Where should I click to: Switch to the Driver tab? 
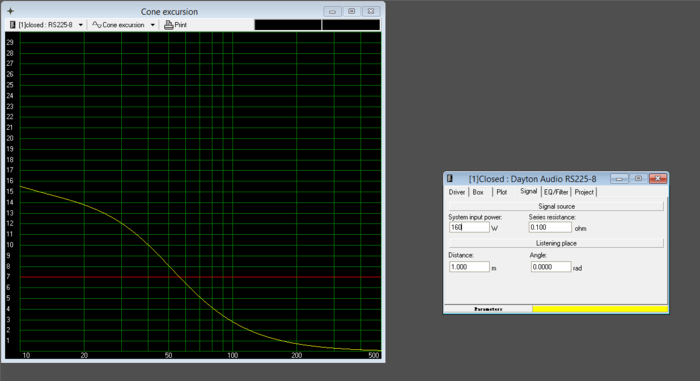point(457,192)
